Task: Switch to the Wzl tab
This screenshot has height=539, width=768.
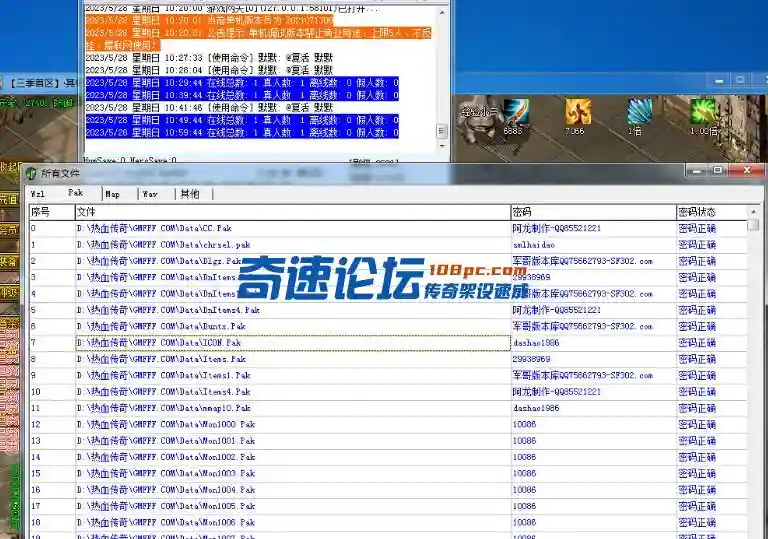Action: coord(38,194)
